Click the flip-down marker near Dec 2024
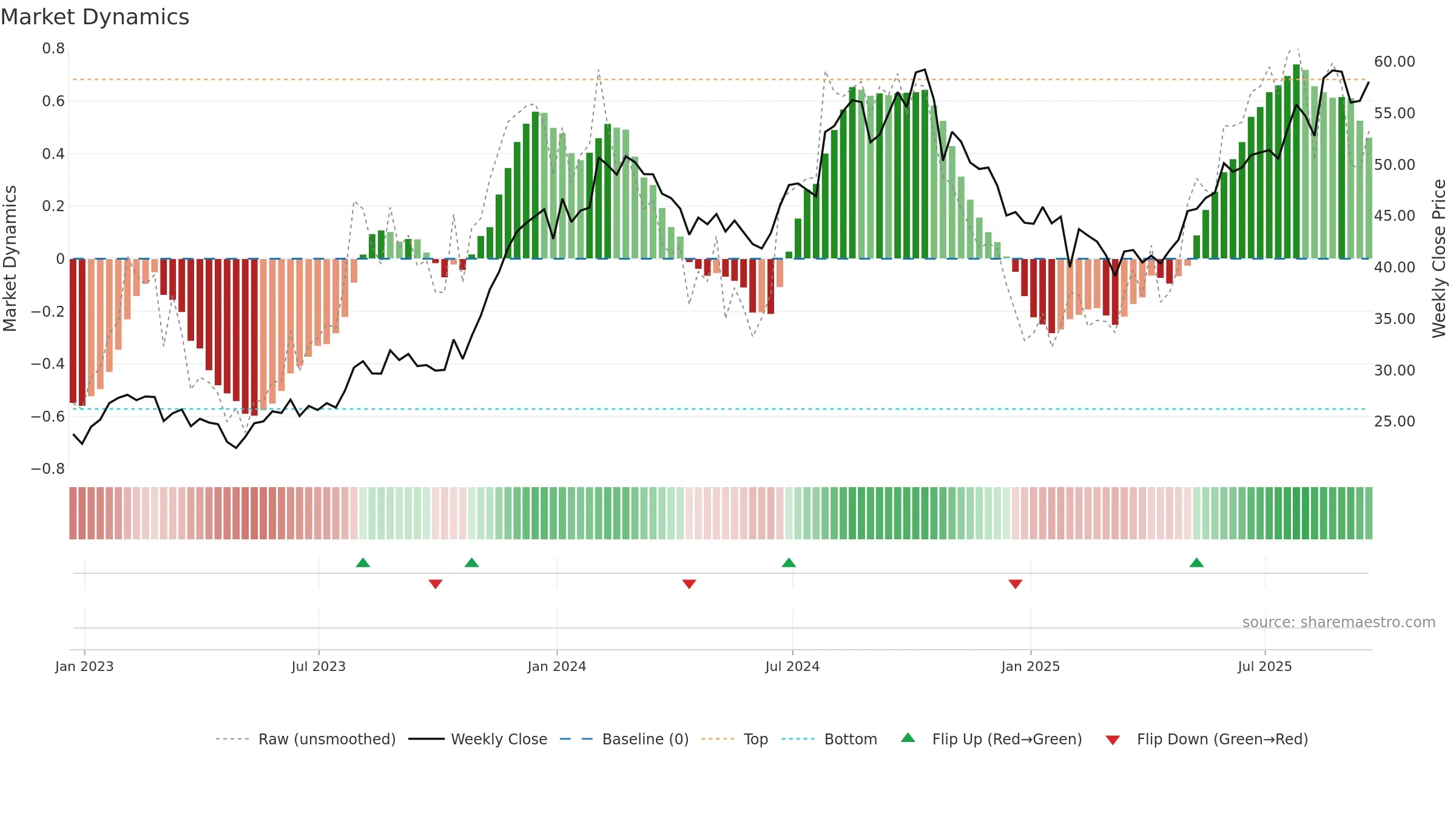 (x=1016, y=584)
